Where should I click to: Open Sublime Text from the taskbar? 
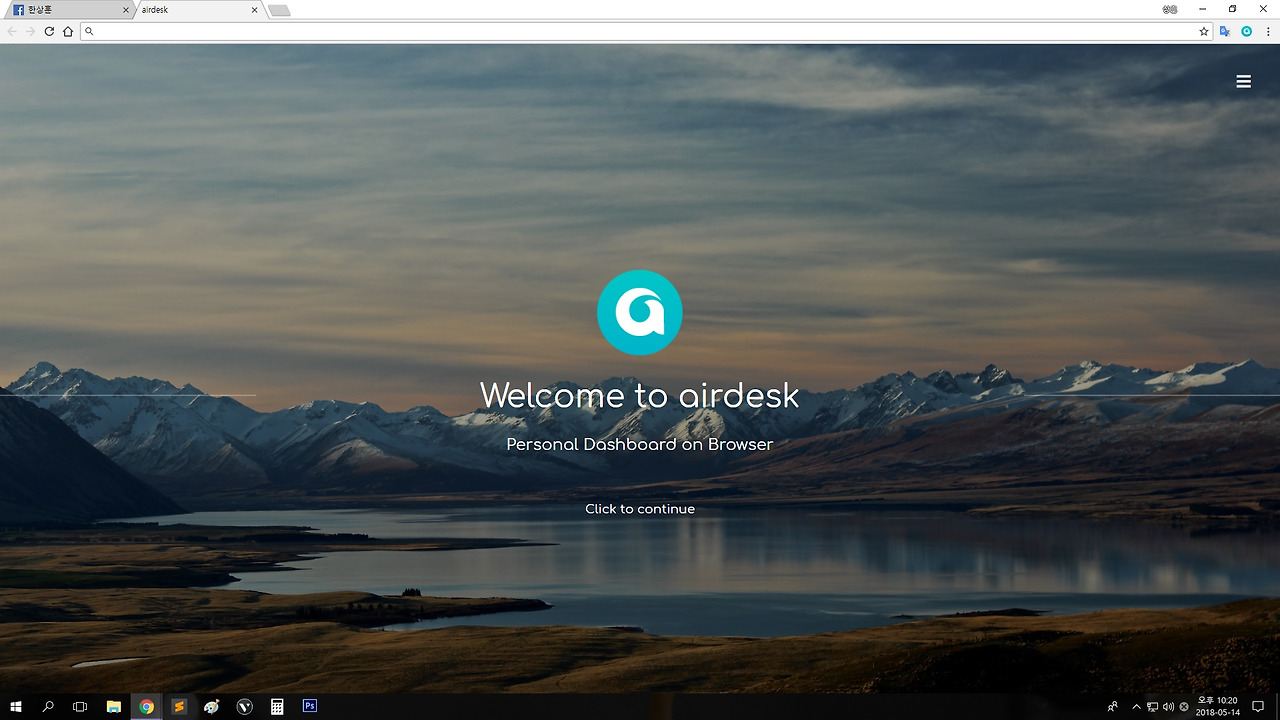click(179, 706)
